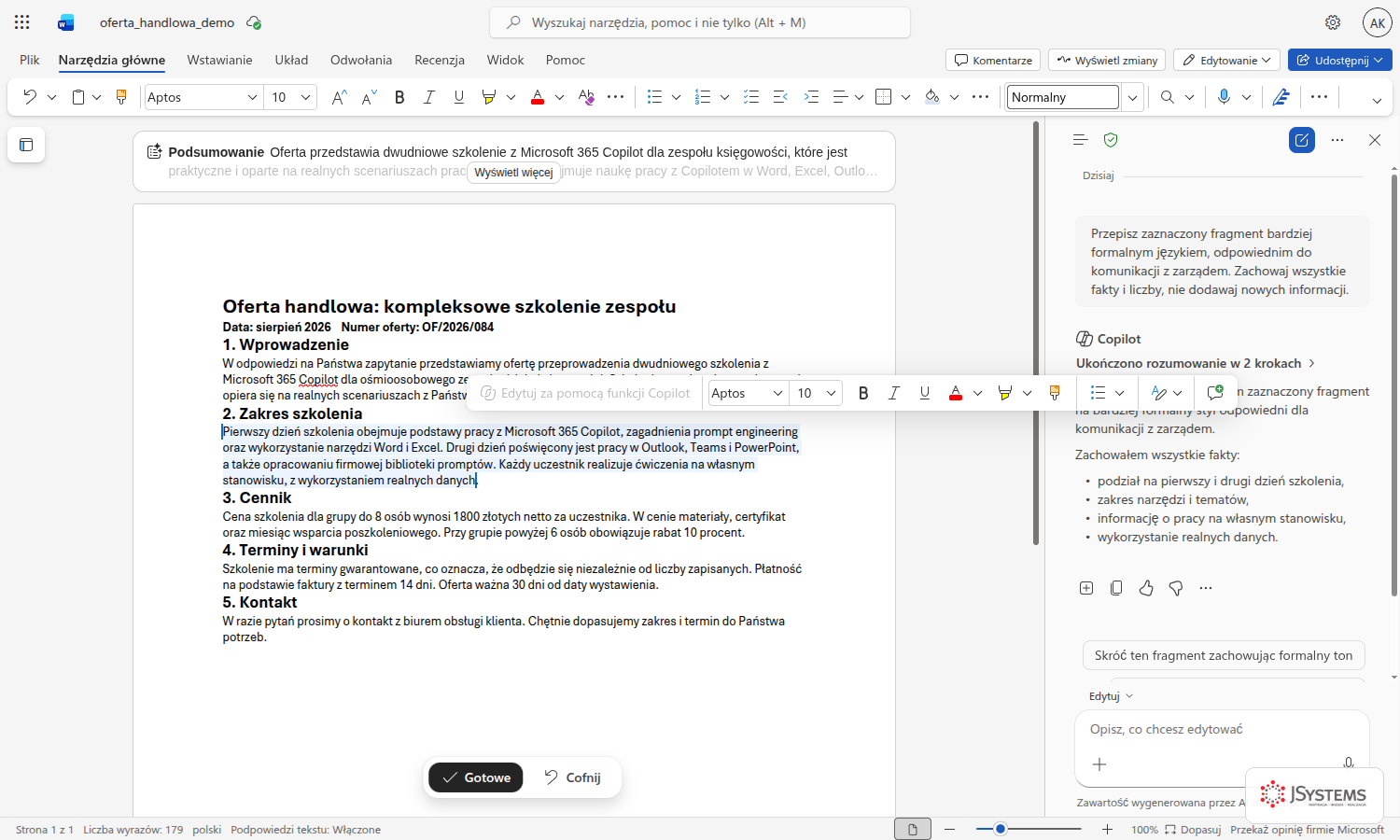Click the red font color button in ribbon
Screen dimensions: 1400x840
[x=538, y=97]
